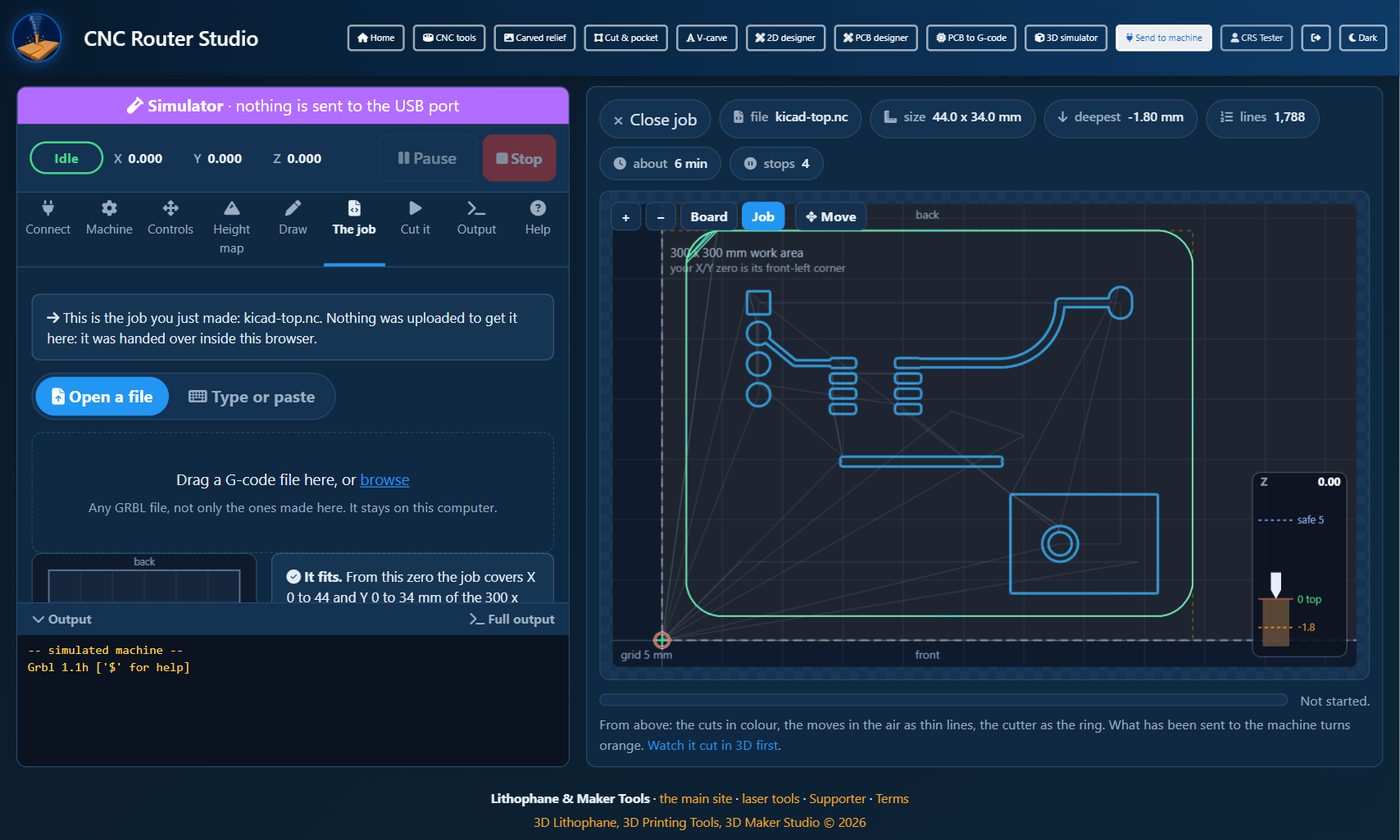Click the sign-out icon in the header
This screenshot has height=840, width=1400.
point(1316,38)
